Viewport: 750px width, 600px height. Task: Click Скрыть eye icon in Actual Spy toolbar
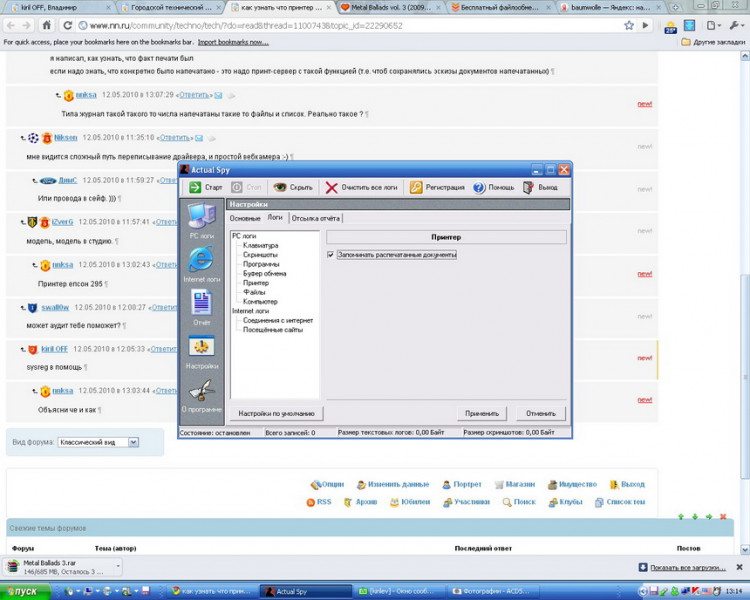[293, 187]
